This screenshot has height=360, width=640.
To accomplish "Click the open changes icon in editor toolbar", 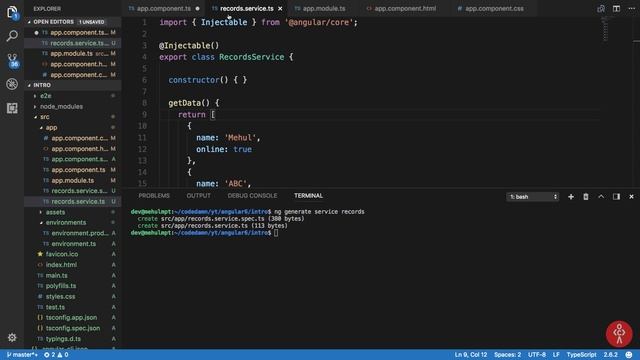I will click(601, 8).
